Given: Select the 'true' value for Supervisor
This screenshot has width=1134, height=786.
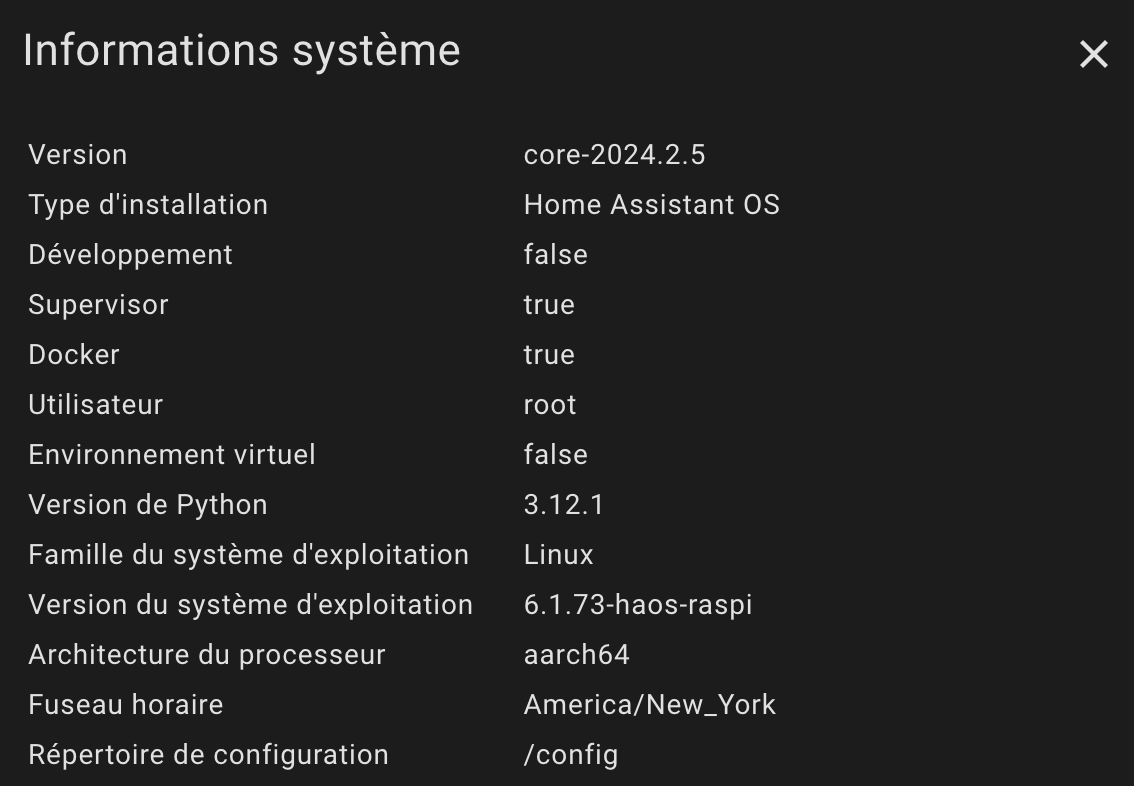Looking at the screenshot, I should tap(549, 304).
